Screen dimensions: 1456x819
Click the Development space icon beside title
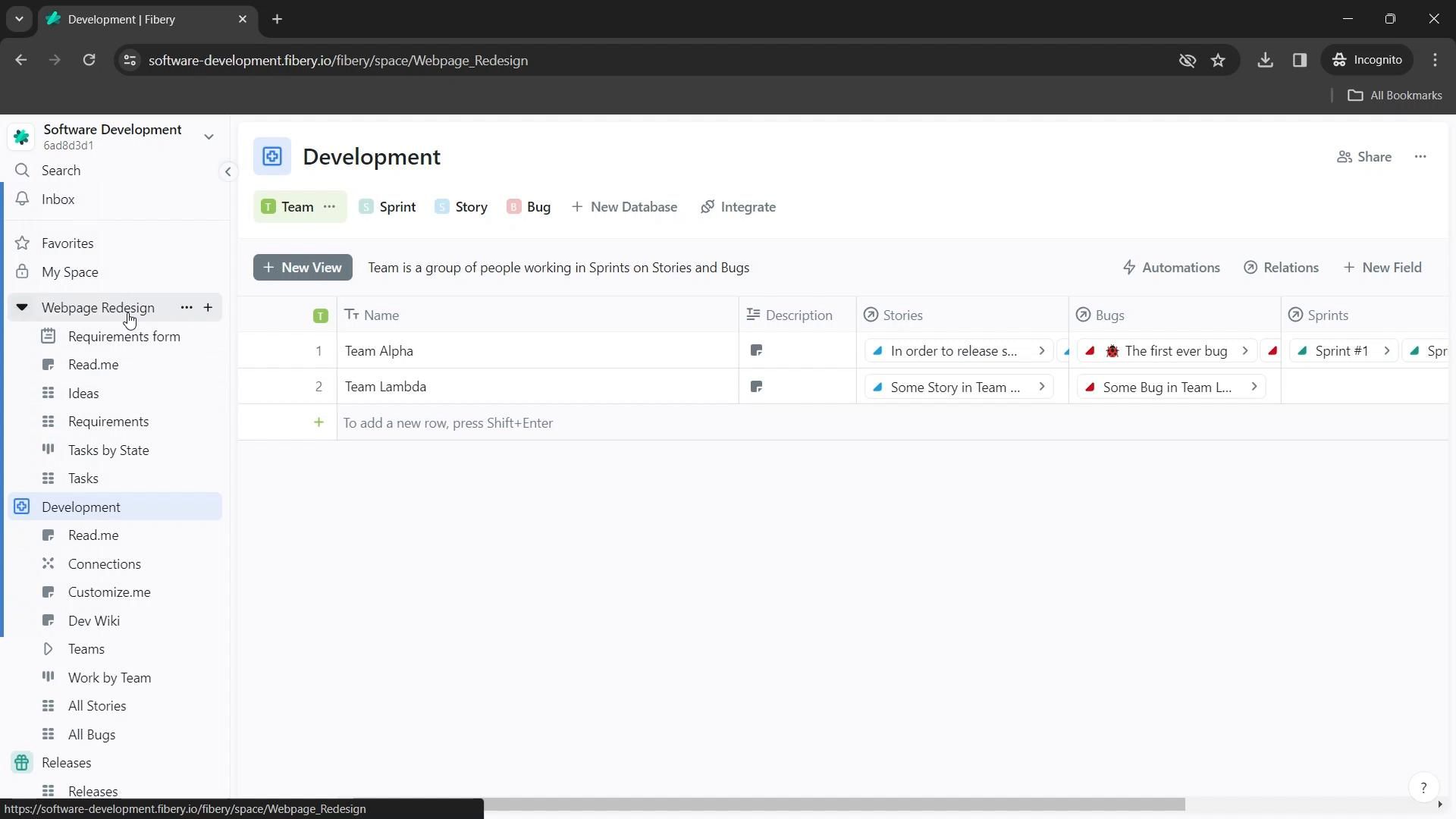coord(271,157)
